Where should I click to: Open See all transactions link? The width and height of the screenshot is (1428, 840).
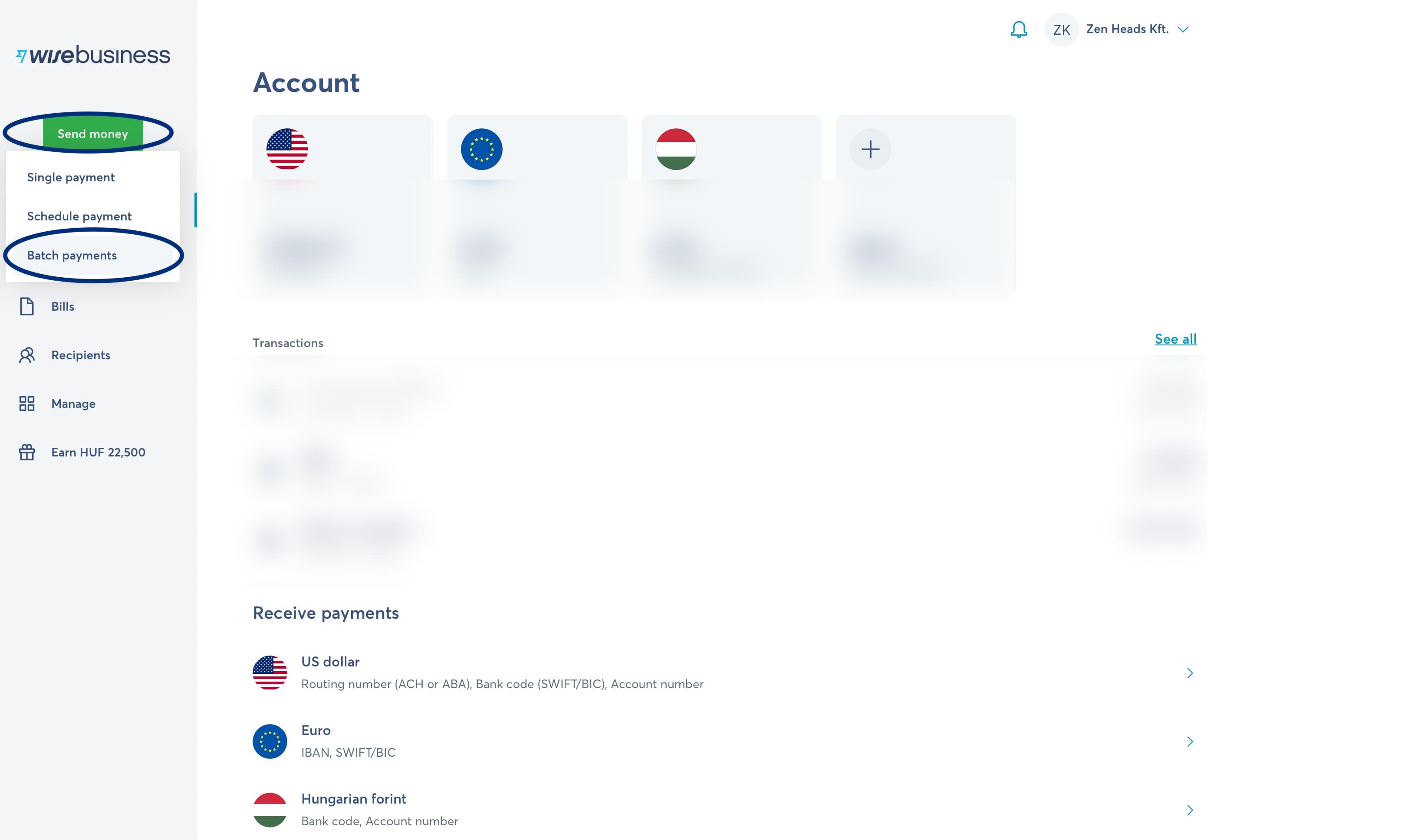(x=1175, y=339)
